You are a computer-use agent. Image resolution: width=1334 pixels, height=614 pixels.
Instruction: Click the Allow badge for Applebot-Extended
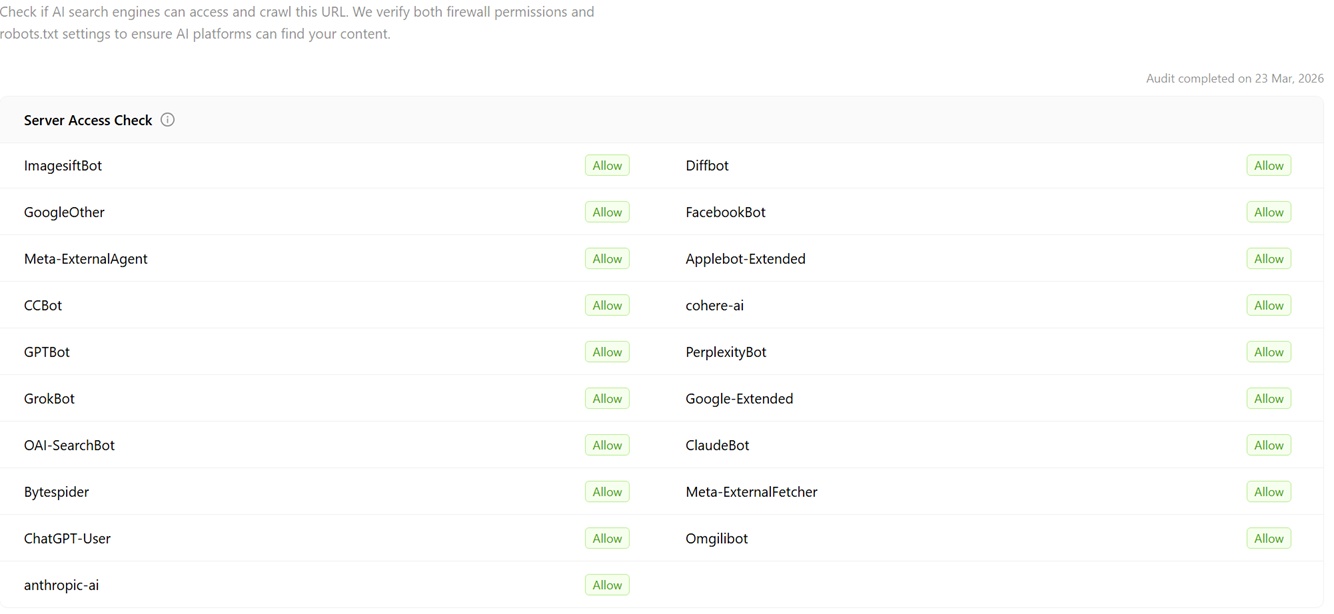click(1268, 259)
